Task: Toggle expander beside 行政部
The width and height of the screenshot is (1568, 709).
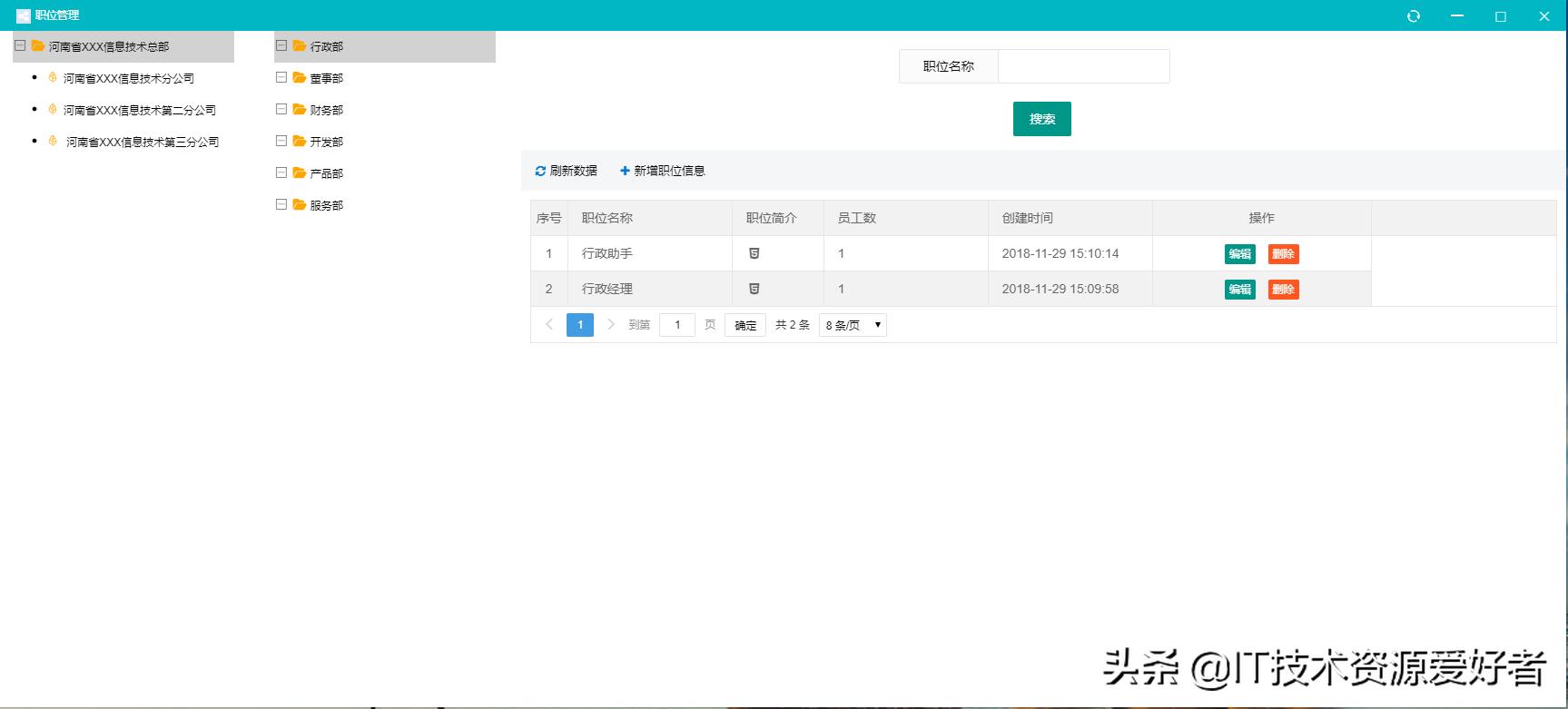Action: click(x=281, y=45)
